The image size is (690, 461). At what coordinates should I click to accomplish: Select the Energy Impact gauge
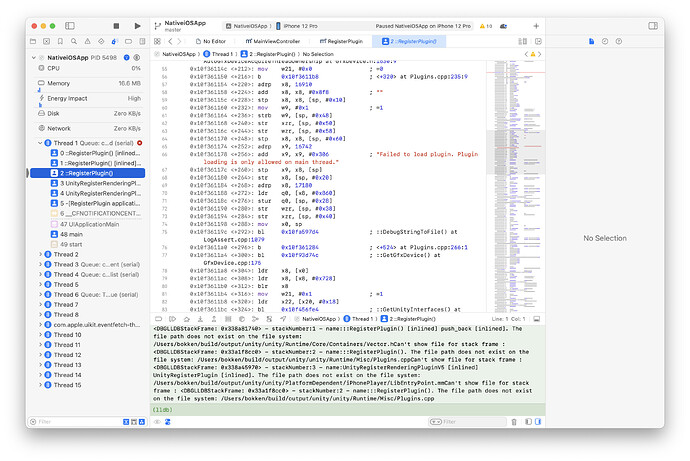click(x=88, y=99)
